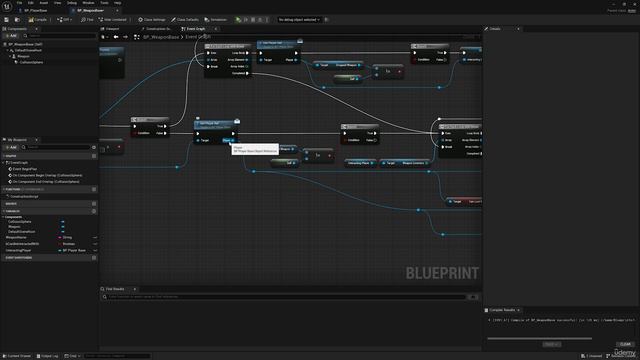Open the Help menu
Image resolution: width=640 pixels, height=360 pixels.
(118, 3)
